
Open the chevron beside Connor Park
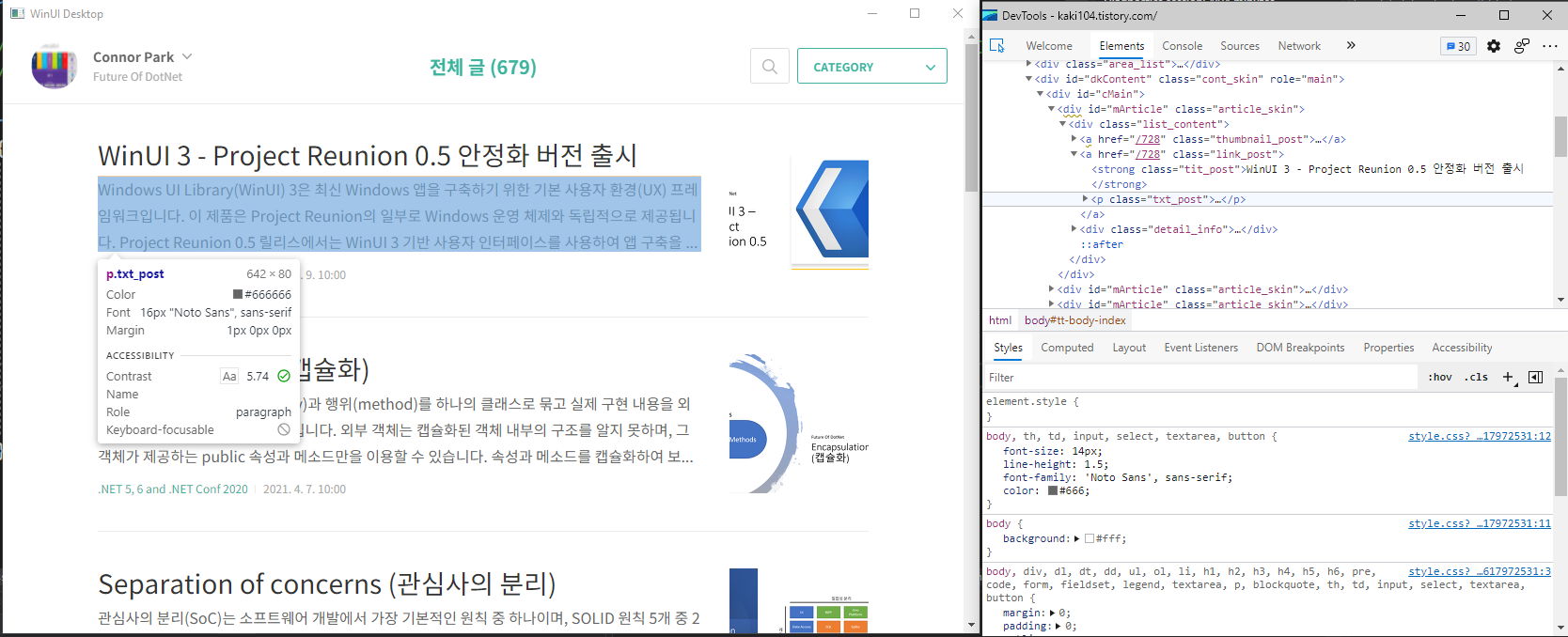pos(187,56)
